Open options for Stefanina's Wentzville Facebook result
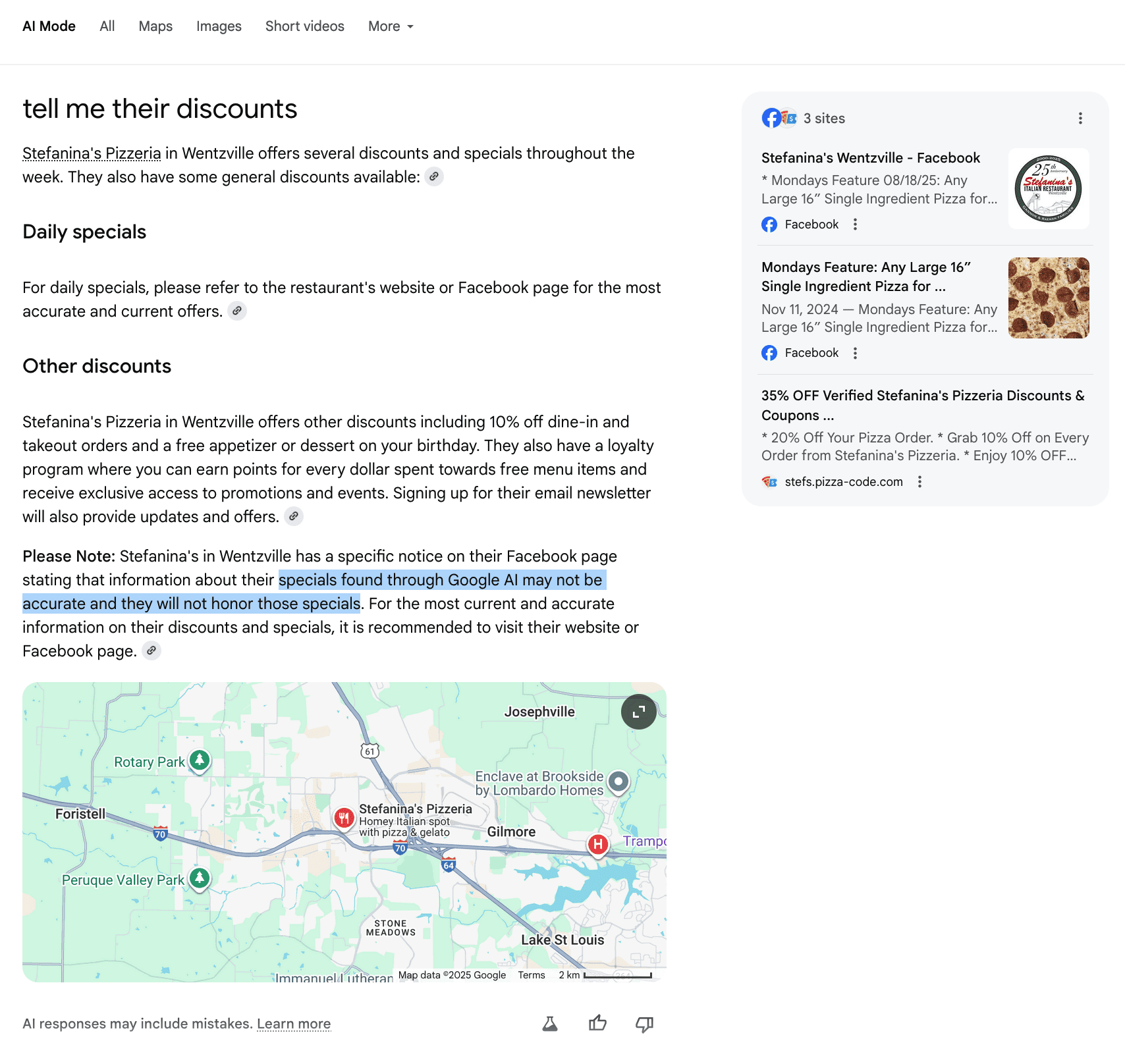This screenshot has height=1064, width=1125. coord(855,225)
